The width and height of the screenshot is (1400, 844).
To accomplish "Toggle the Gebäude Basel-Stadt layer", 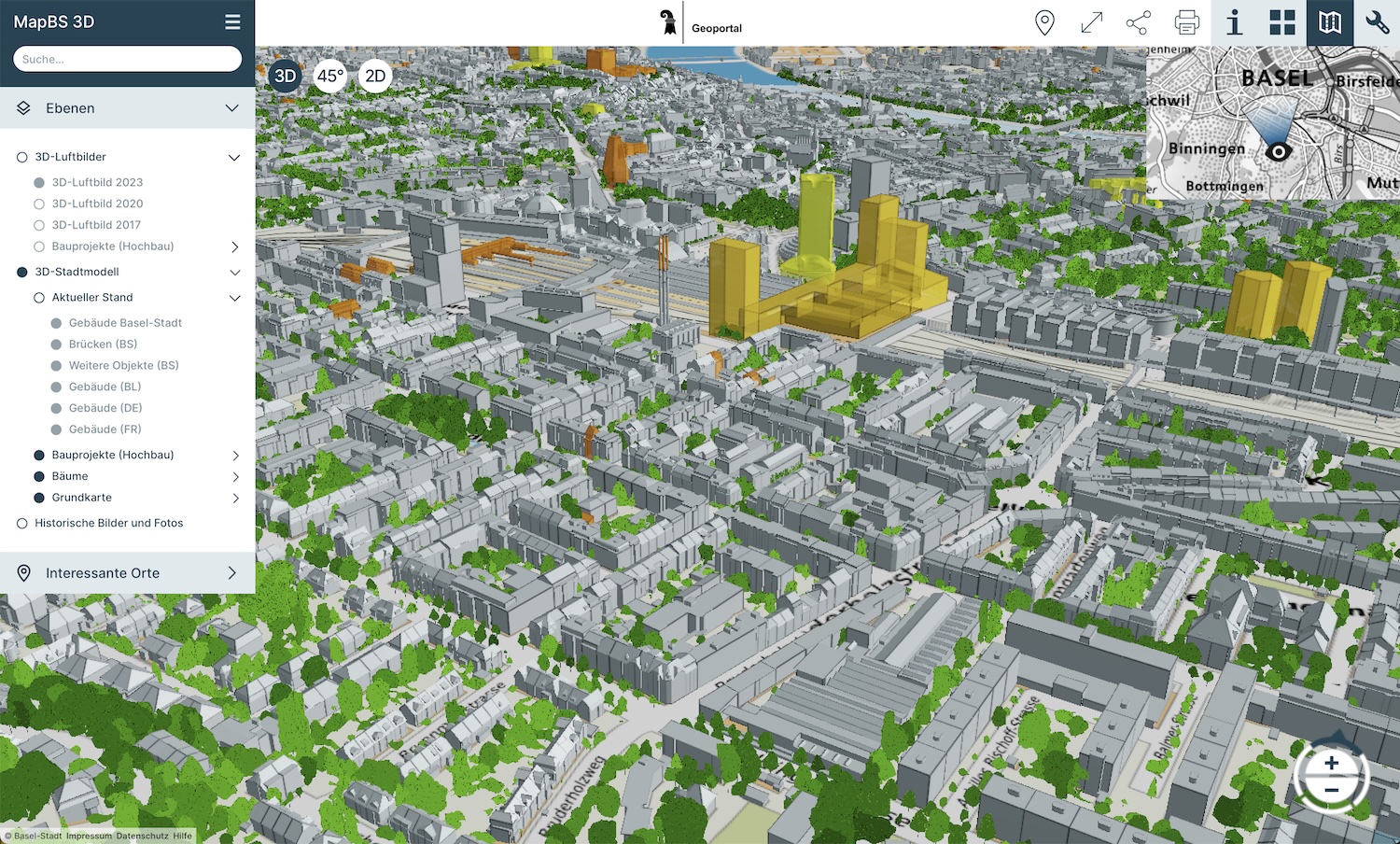I will click(x=56, y=323).
